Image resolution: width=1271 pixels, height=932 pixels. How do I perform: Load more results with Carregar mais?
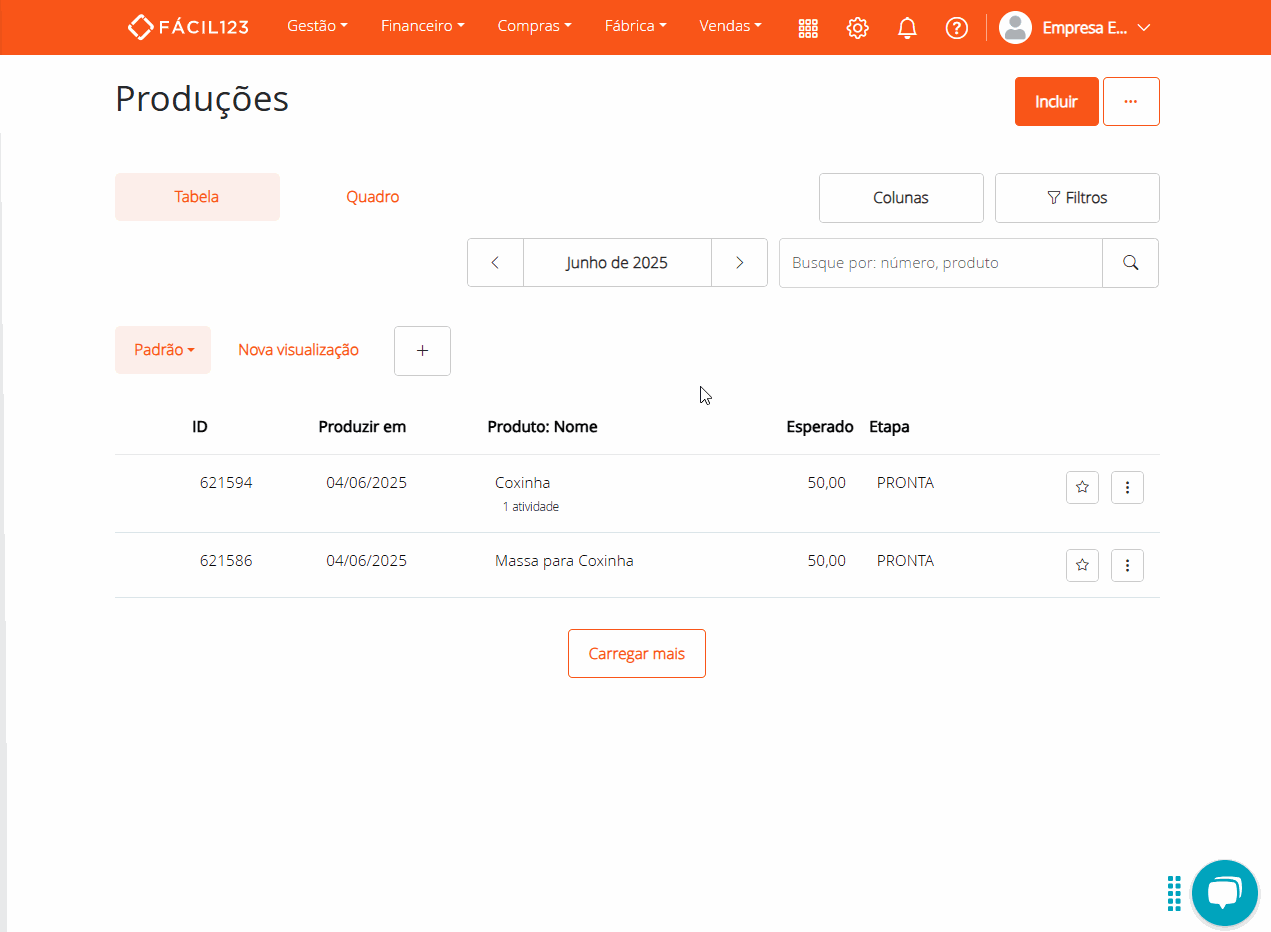(636, 653)
